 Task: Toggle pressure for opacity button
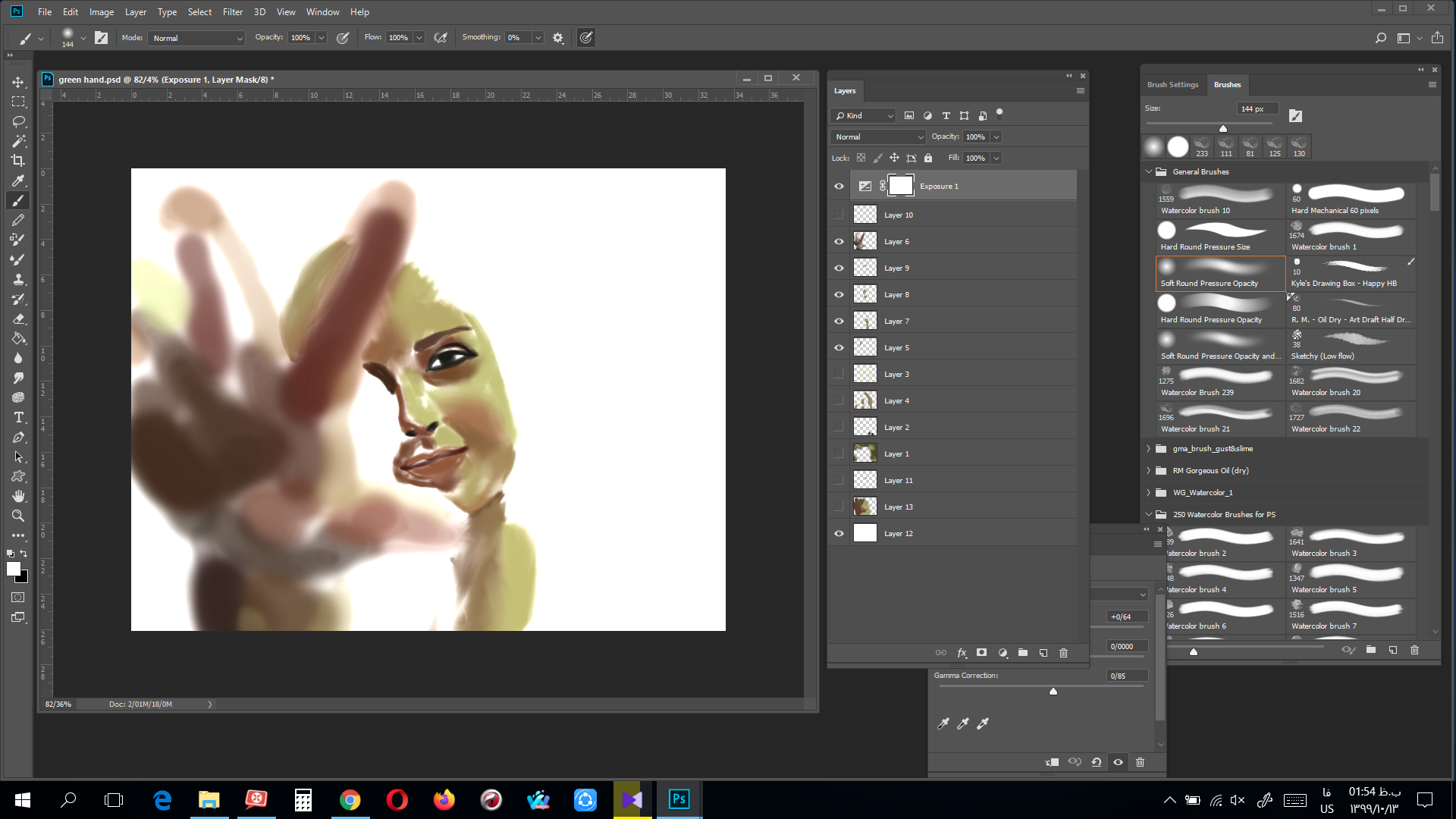(x=343, y=38)
